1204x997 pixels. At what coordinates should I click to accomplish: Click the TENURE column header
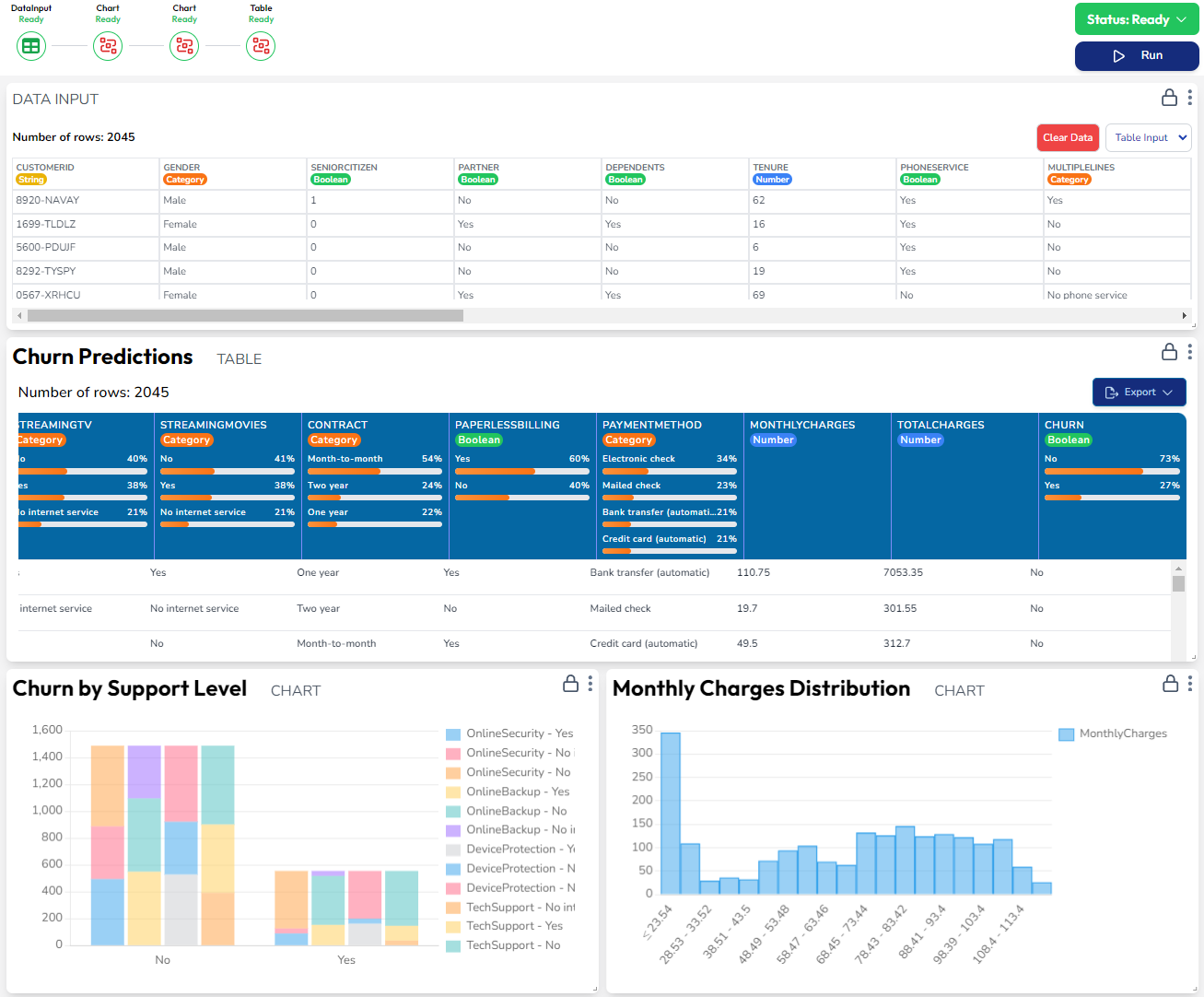[x=823, y=173]
